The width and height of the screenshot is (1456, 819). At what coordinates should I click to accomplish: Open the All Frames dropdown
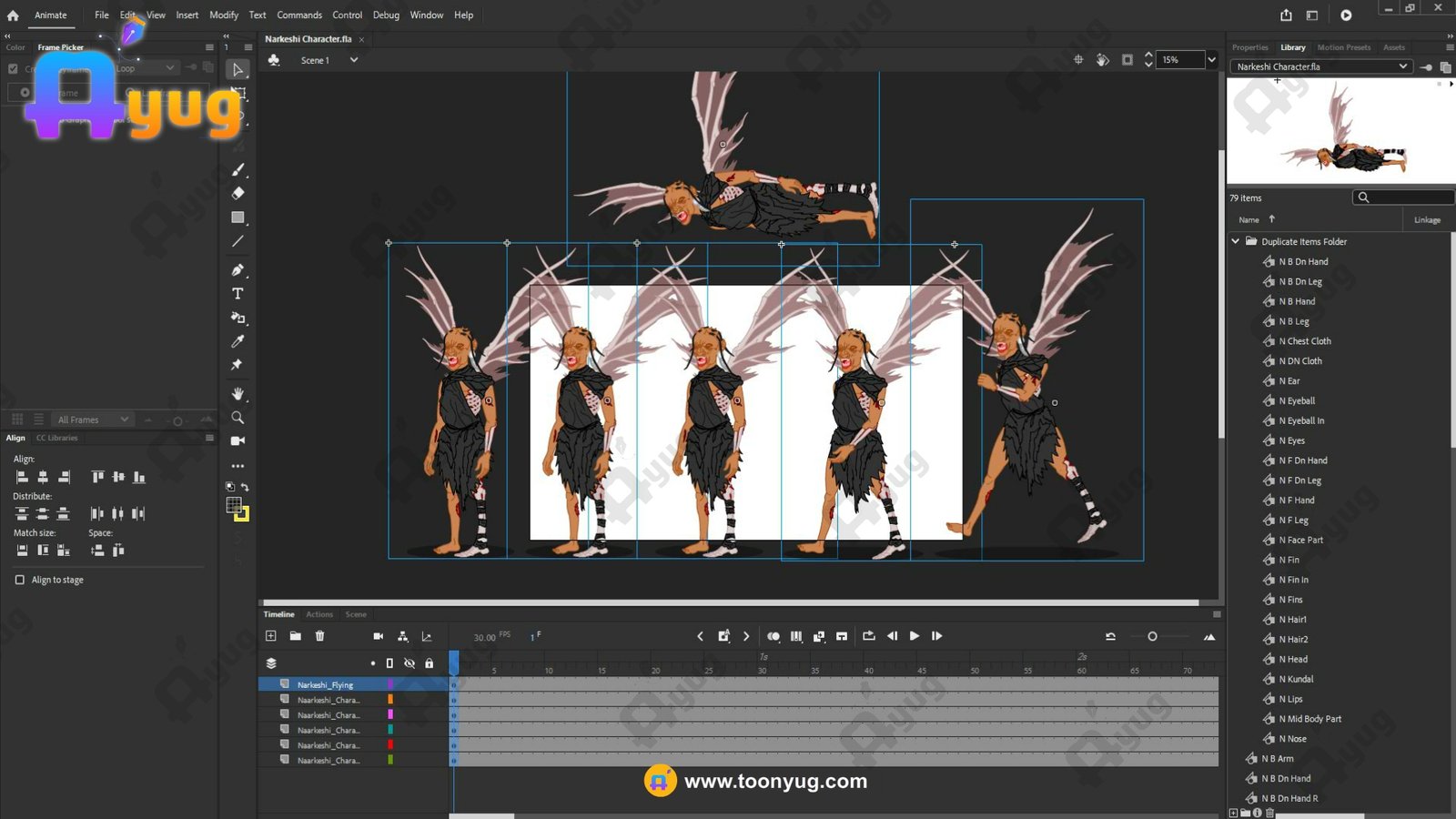pos(94,420)
